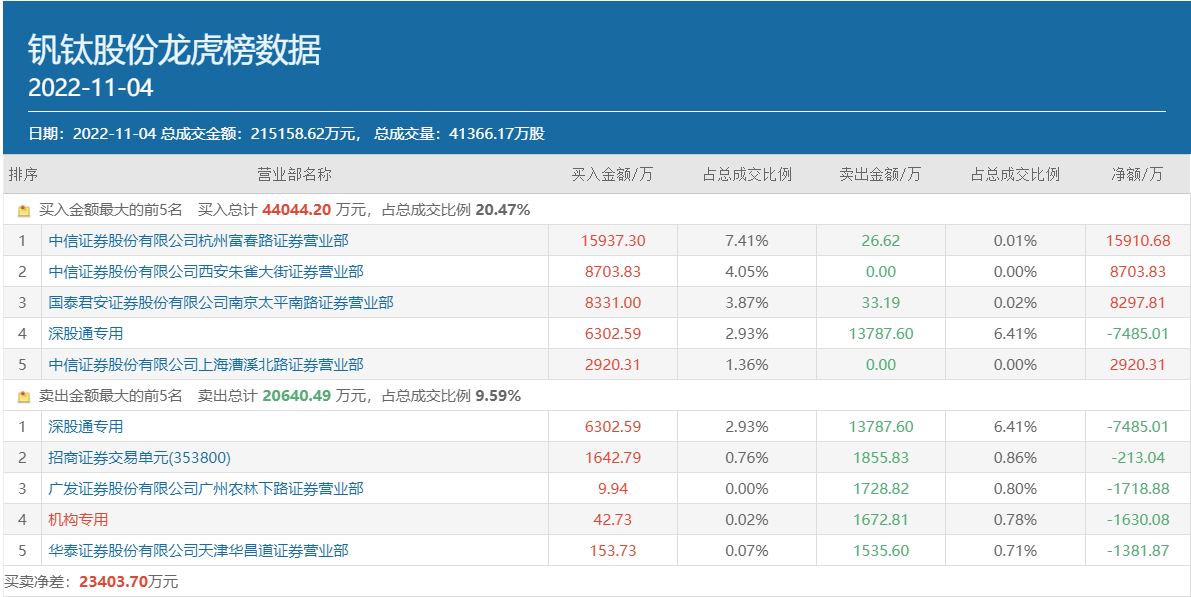Click the 净额/万 column header

[1137, 175]
